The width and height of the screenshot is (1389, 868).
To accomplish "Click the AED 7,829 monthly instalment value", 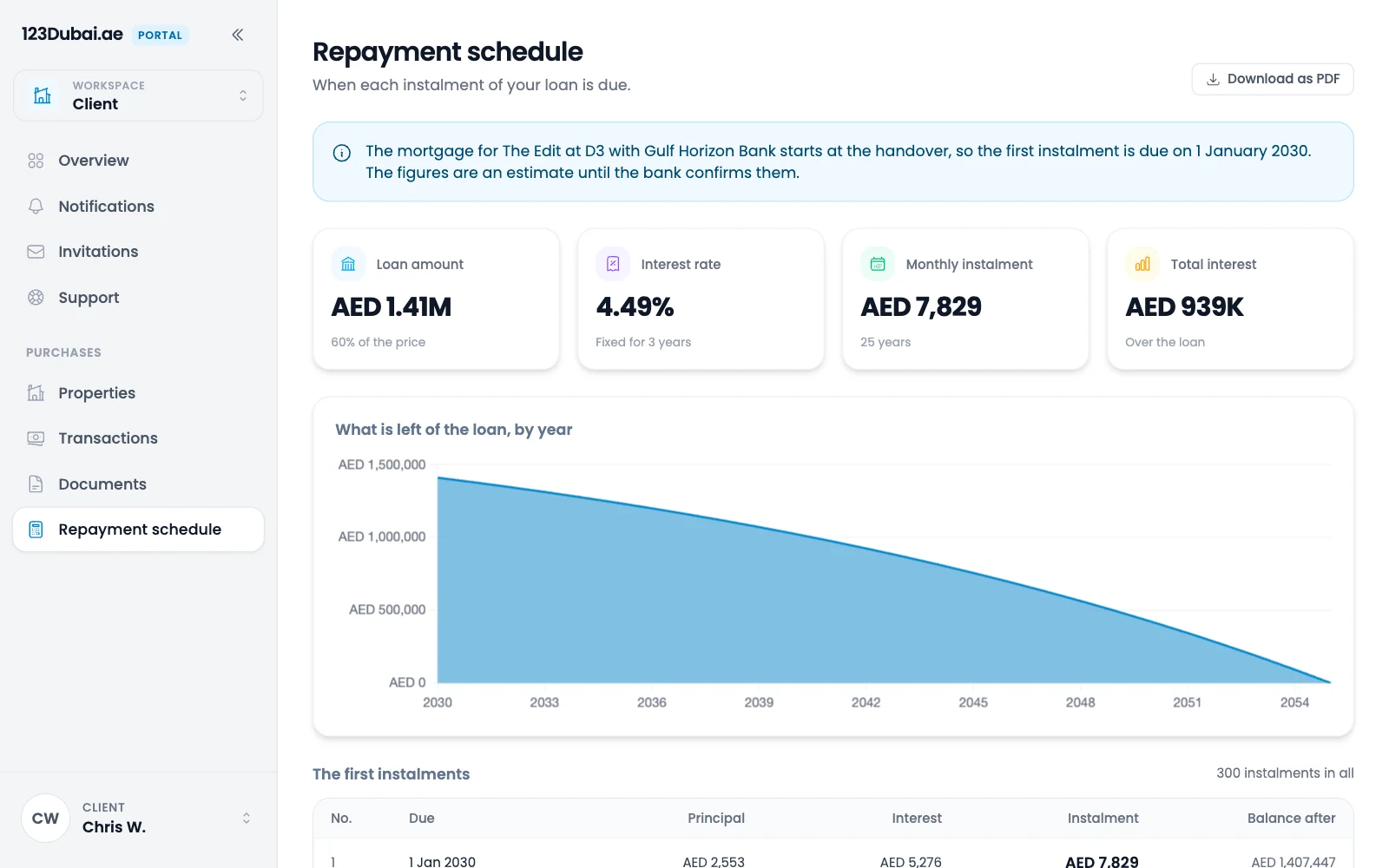I will (x=921, y=306).
